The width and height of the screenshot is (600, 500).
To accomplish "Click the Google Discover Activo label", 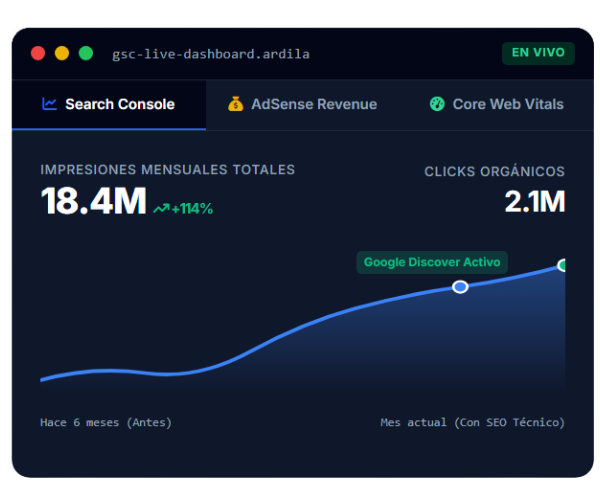I will pyautogui.click(x=432, y=262).
